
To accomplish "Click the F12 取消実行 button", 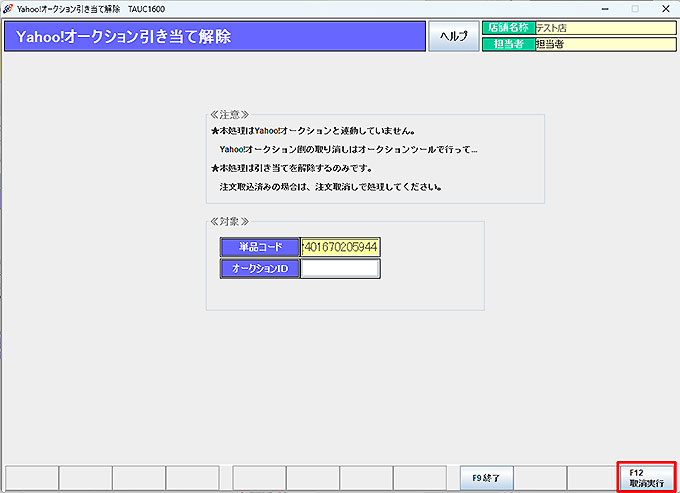I will [x=646, y=477].
